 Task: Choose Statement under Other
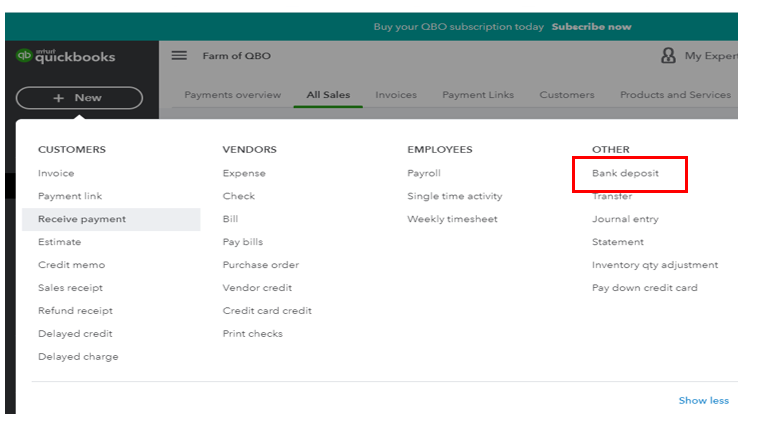[x=618, y=242]
